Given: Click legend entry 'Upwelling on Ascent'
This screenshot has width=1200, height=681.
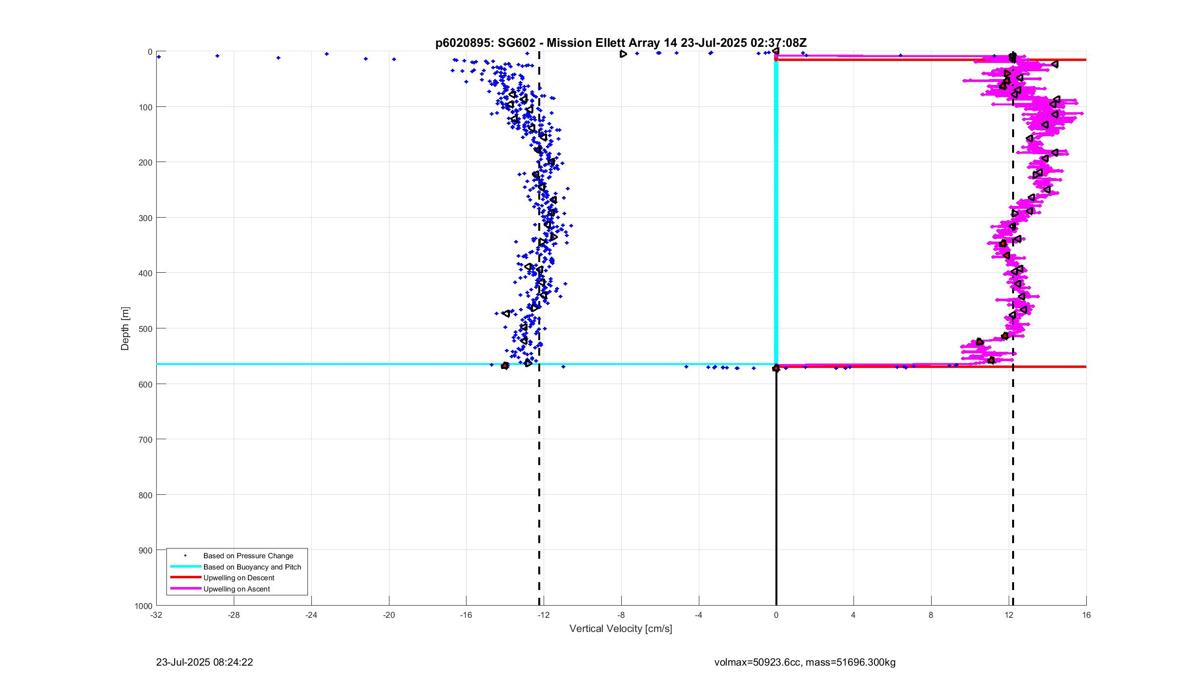Looking at the screenshot, I should [236, 589].
